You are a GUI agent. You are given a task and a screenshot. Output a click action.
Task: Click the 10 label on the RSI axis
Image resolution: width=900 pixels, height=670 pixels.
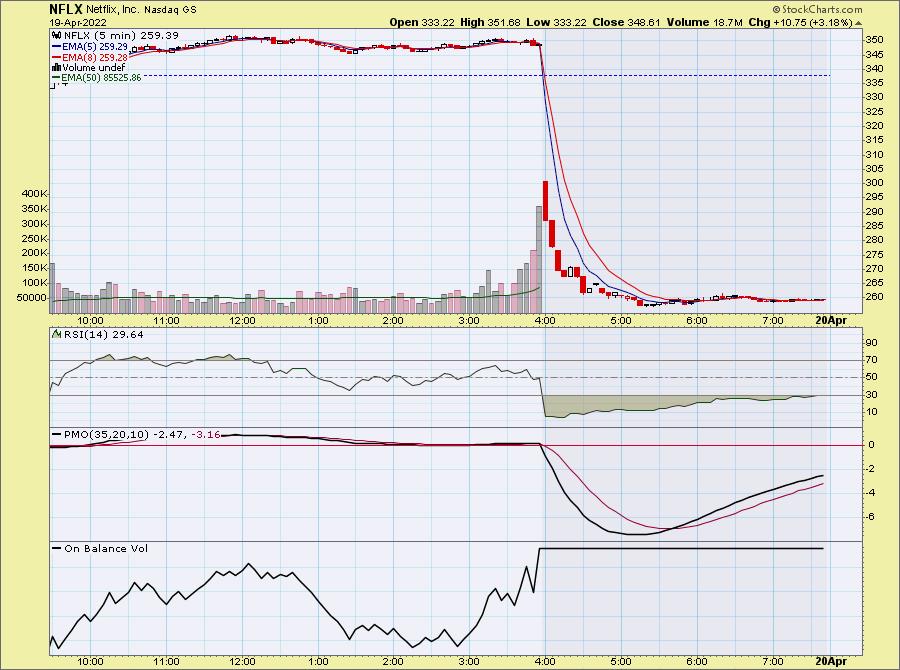pos(871,412)
